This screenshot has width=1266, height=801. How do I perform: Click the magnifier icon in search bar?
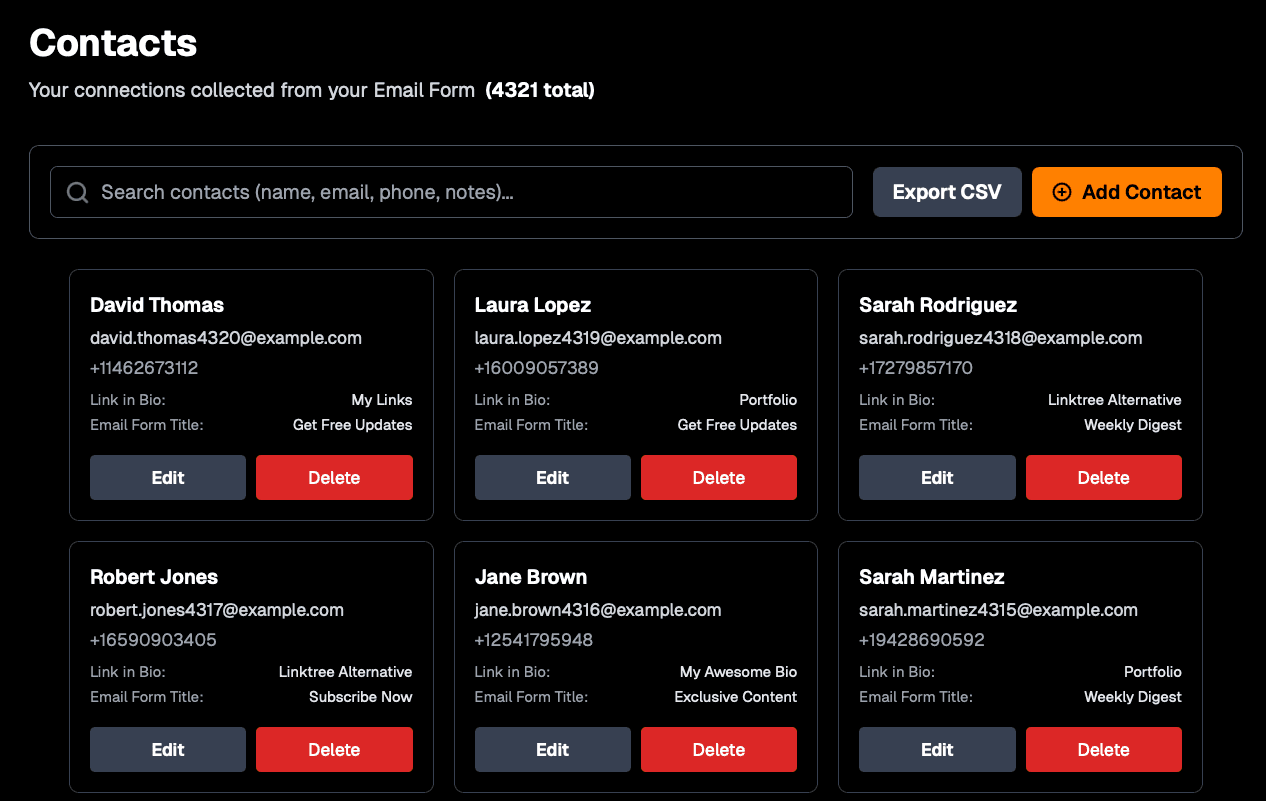(x=77, y=192)
